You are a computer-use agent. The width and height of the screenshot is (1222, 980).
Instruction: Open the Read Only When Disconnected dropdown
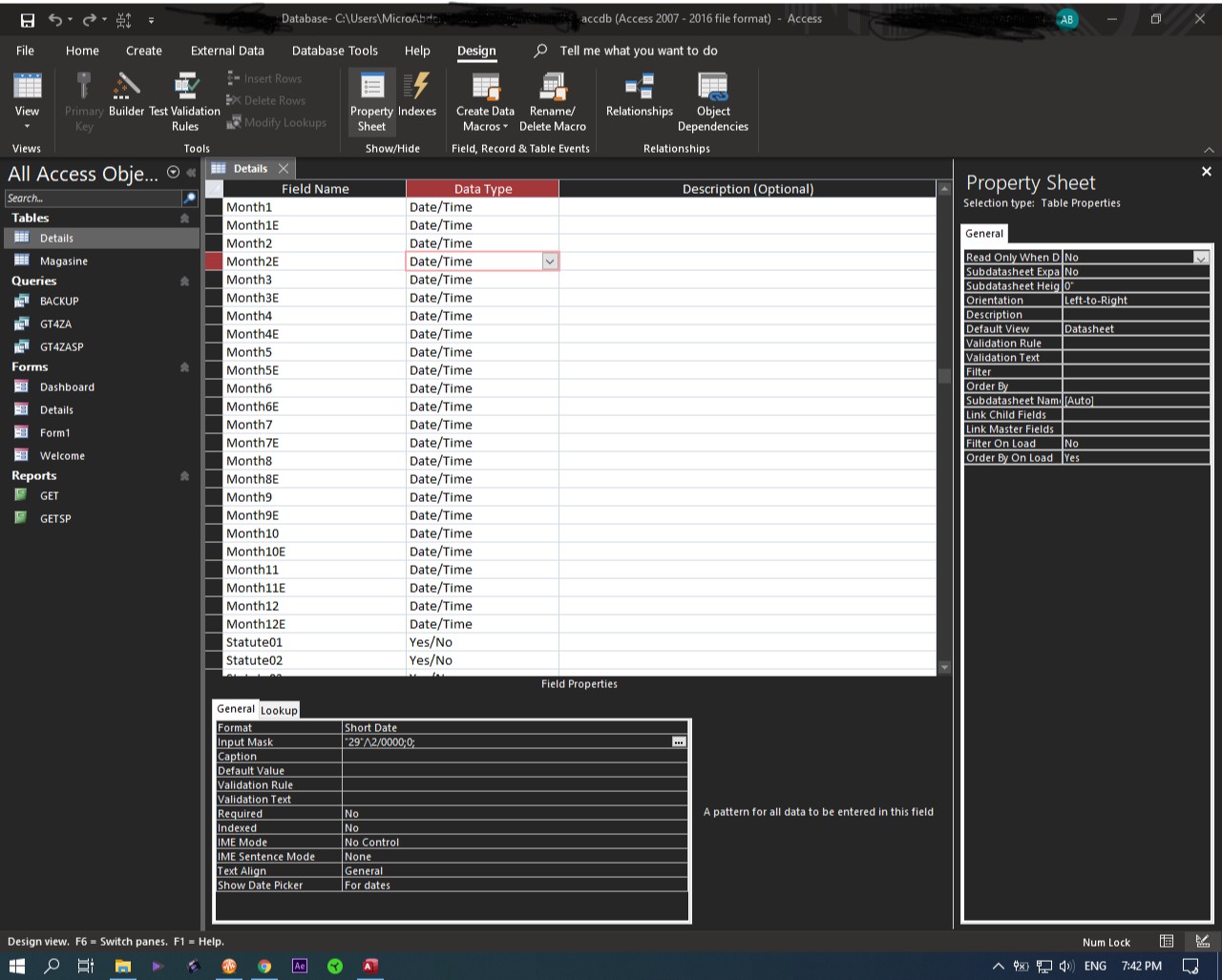click(x=1200, y=258)
